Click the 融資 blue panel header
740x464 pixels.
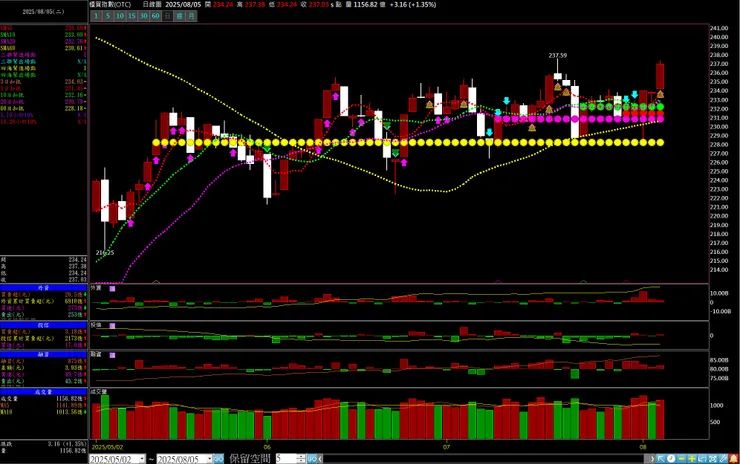coord(43,354)
